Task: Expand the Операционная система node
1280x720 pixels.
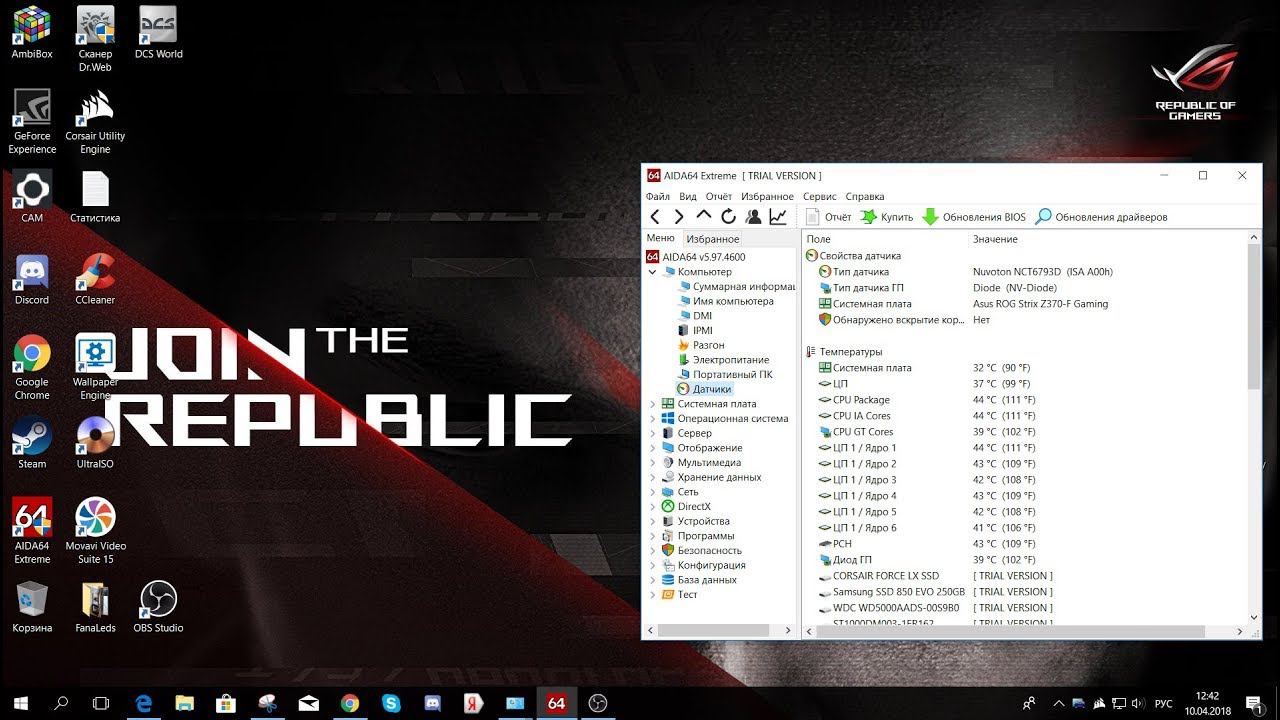Action: 653,419
